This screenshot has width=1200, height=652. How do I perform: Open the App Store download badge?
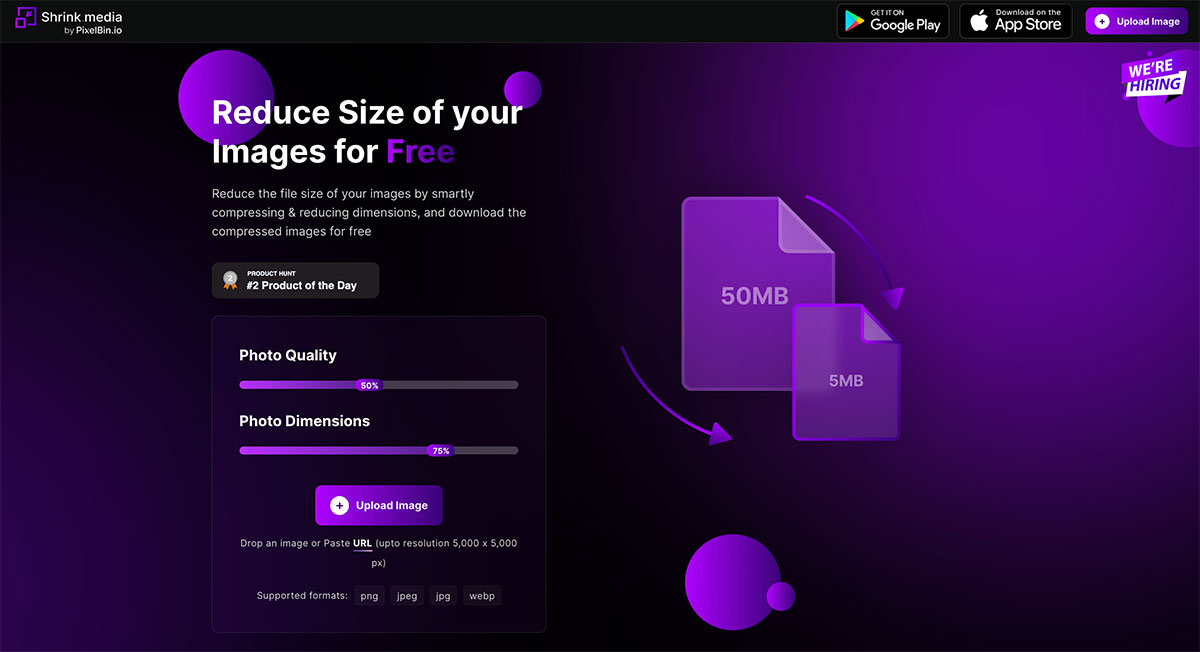[1016, 21]
